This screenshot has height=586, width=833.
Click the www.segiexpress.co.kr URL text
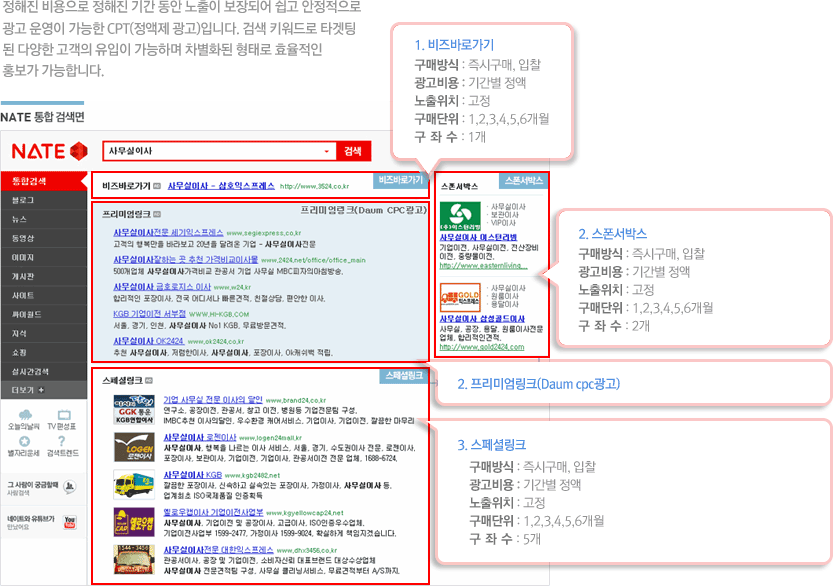[264, 233]
